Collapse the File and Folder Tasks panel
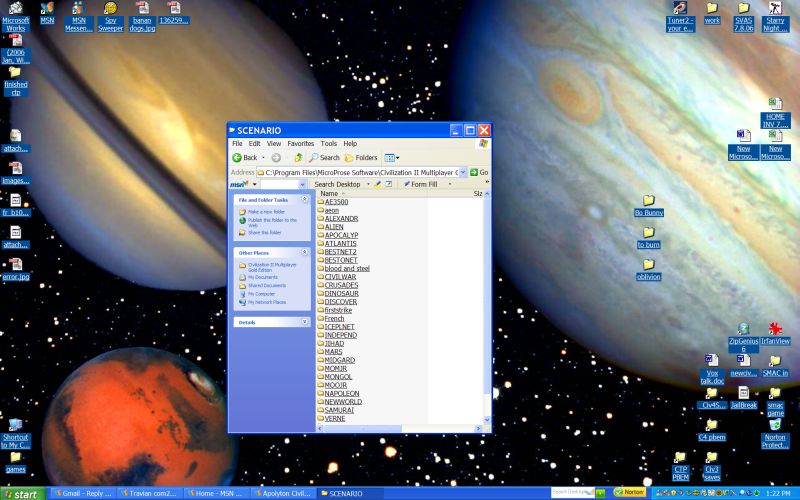This screenshot has height=500, width=800. coord(304,200)
